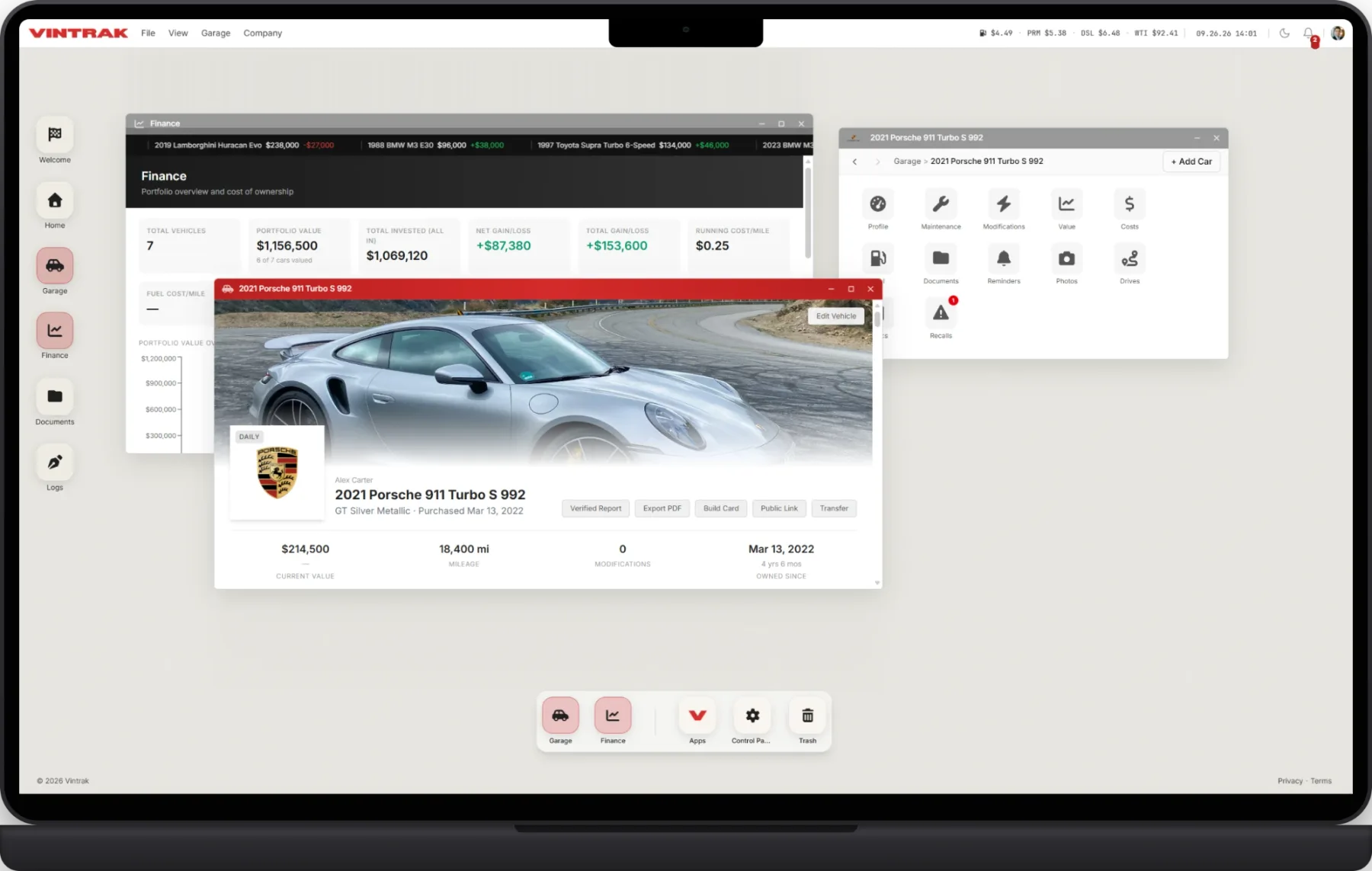The image size is (1372, 871).
Task: Click the Terms footer link
Action: pyautogui.click(x=1321, y=781)
